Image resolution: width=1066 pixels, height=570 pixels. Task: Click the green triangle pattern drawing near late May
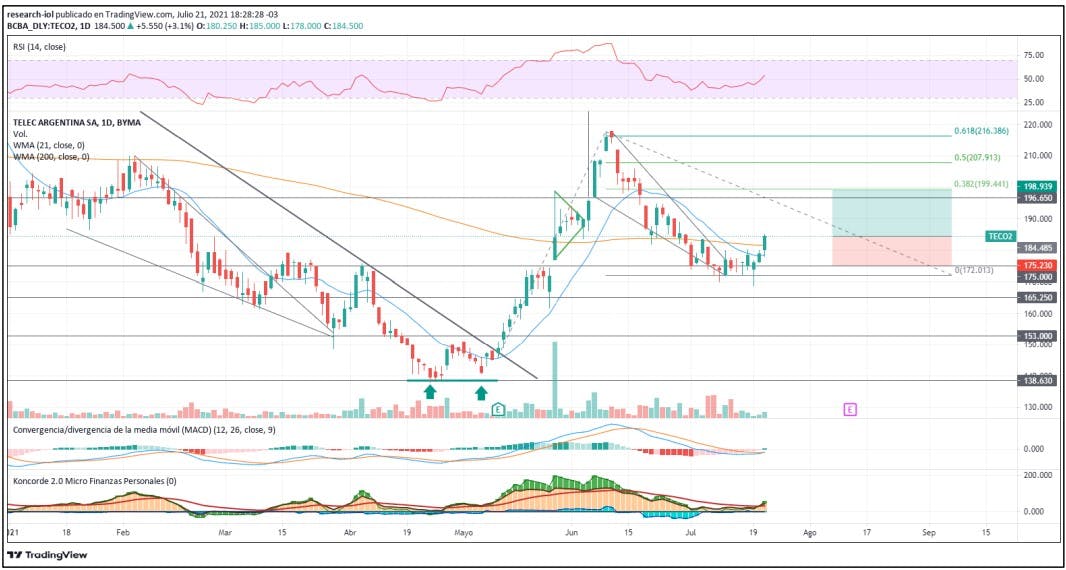(568, 225)
